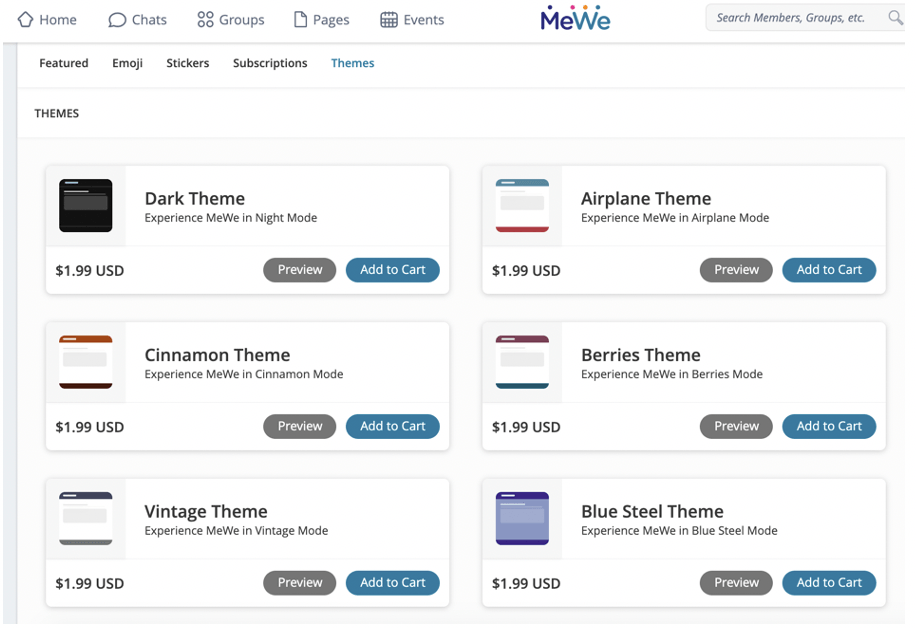
Task: Click the Blue Steel Theme $1.99 USD price
Action: click(526, 584)
